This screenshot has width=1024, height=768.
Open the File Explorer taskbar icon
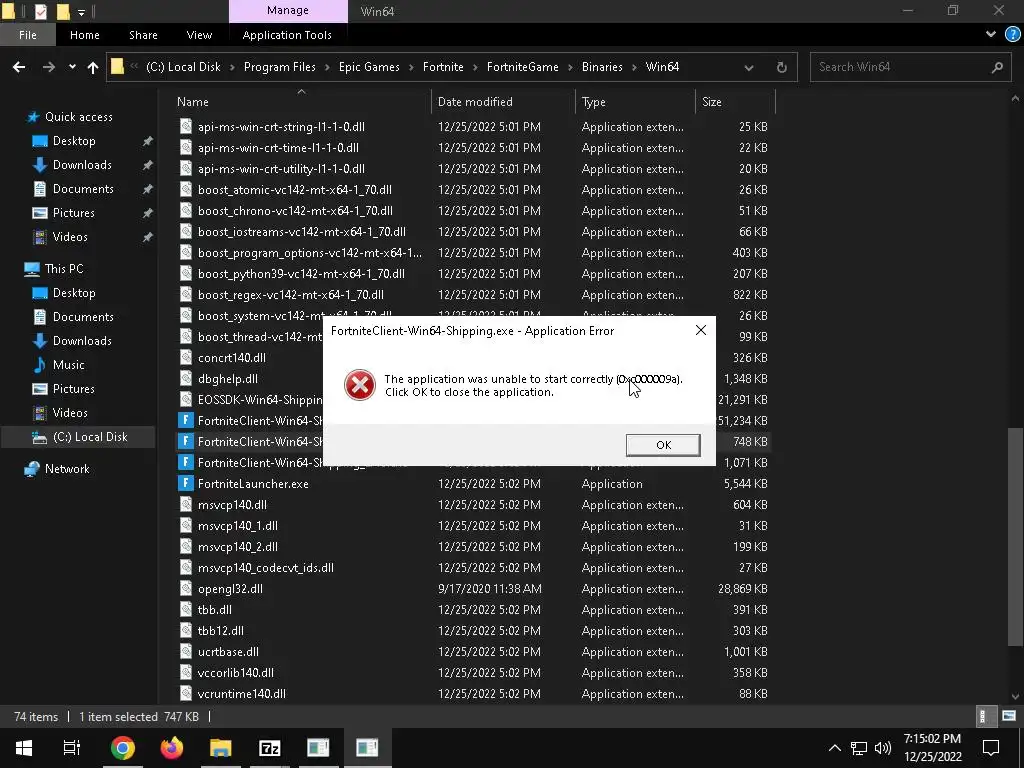click(221, 748)
